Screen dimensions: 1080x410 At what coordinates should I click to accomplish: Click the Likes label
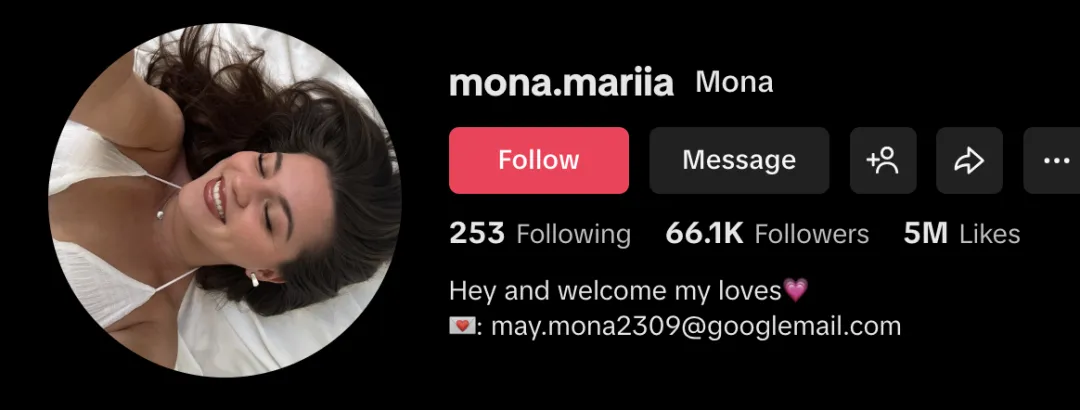pyautogui.click(x=990, y=234)
